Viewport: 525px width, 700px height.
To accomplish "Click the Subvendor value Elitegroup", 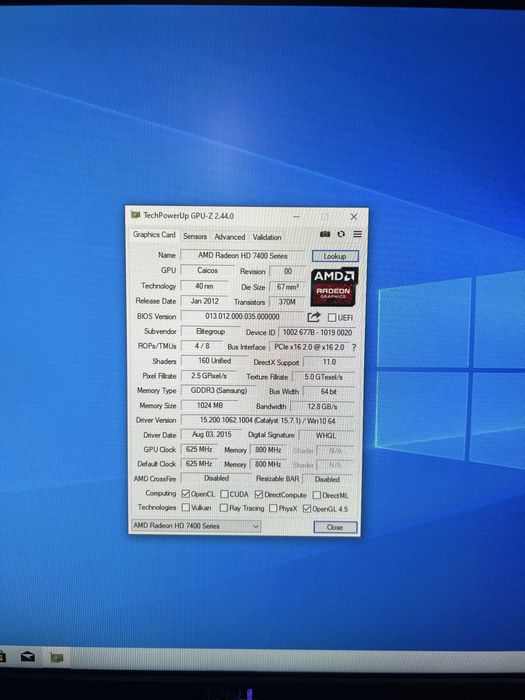I will 210,331.
